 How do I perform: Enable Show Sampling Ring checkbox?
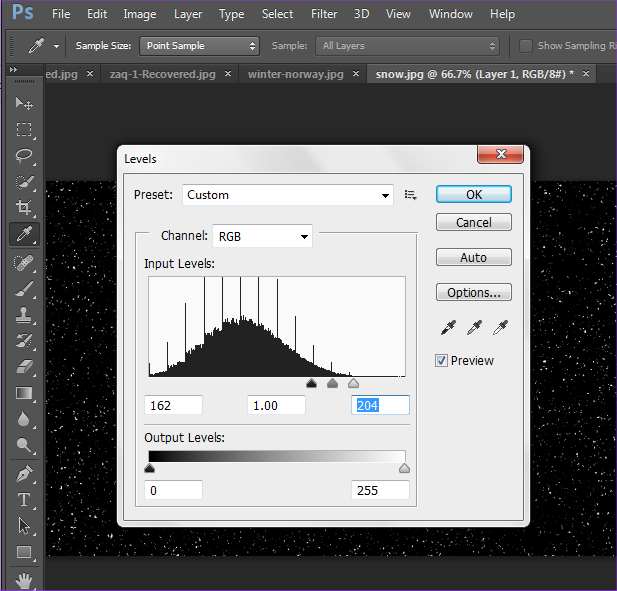(526, 46)
